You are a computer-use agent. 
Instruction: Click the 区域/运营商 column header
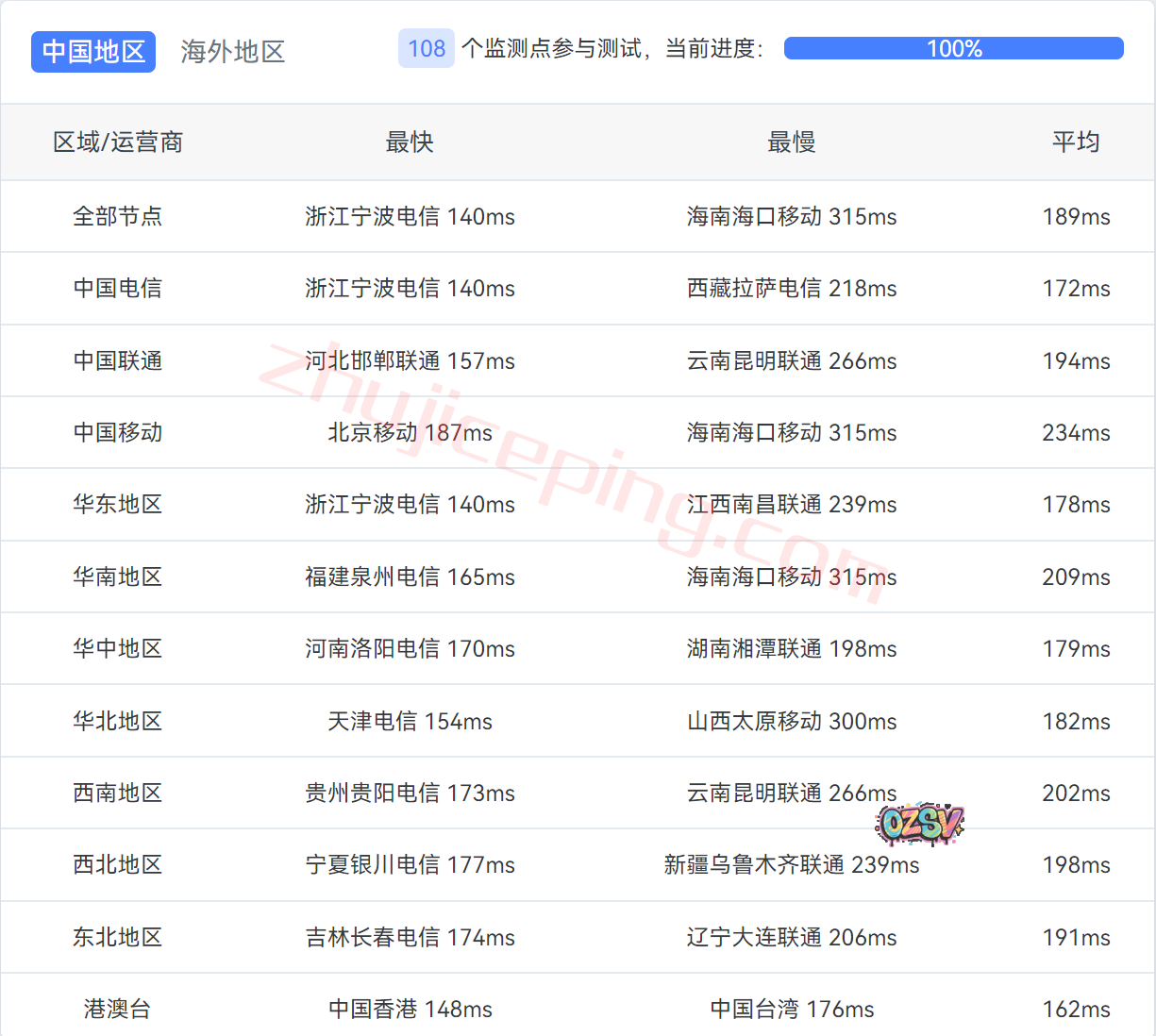[x=118, y=142]
